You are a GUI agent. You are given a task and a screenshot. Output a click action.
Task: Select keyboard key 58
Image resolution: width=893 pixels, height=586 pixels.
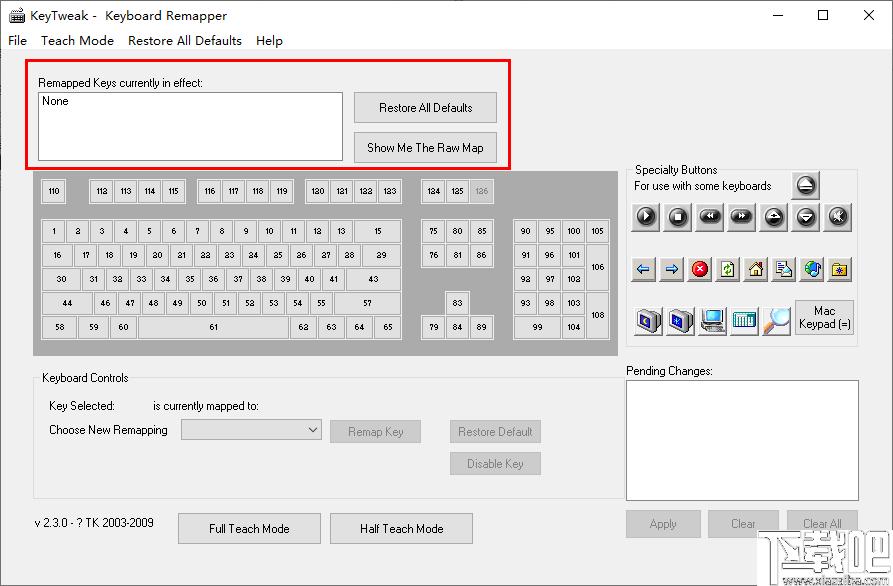(59, 327)
